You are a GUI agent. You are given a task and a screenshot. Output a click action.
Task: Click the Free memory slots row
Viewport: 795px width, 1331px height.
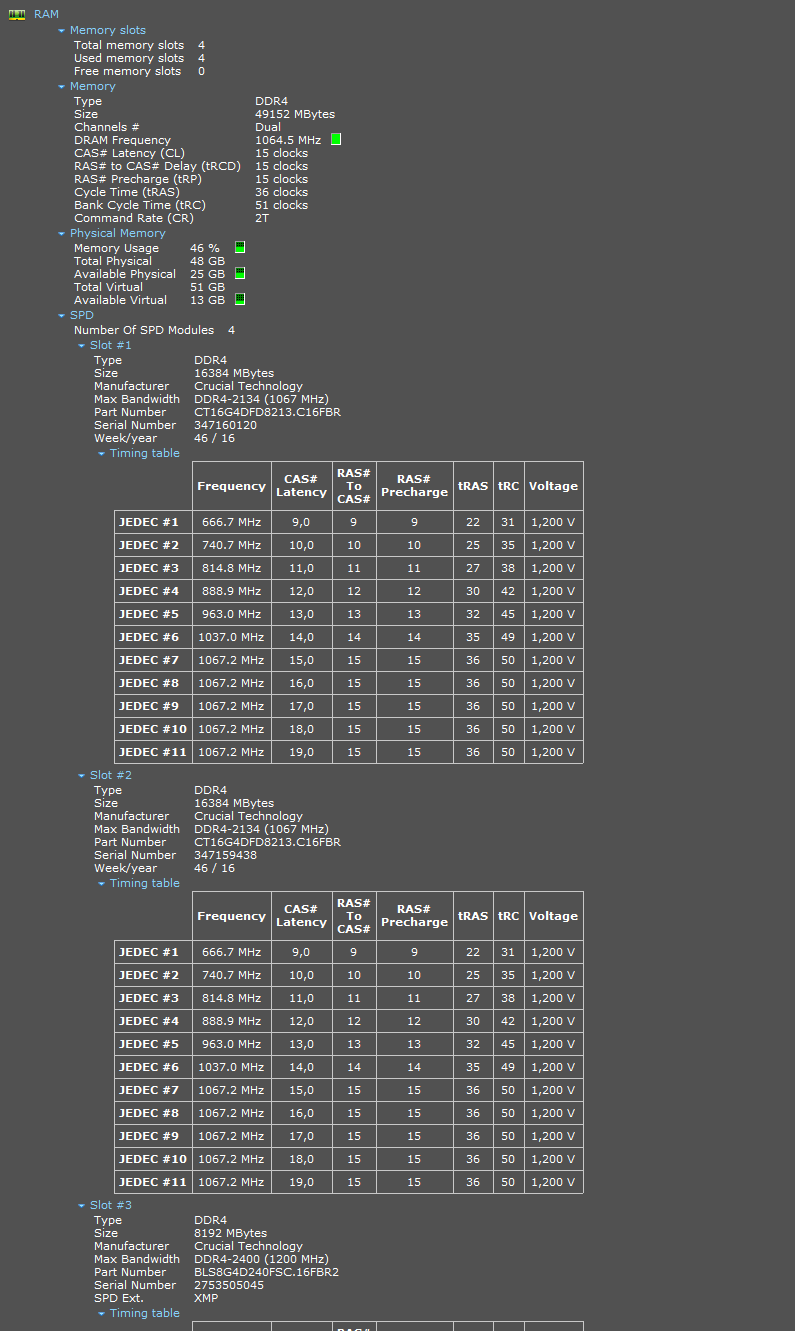click(139, 71)
